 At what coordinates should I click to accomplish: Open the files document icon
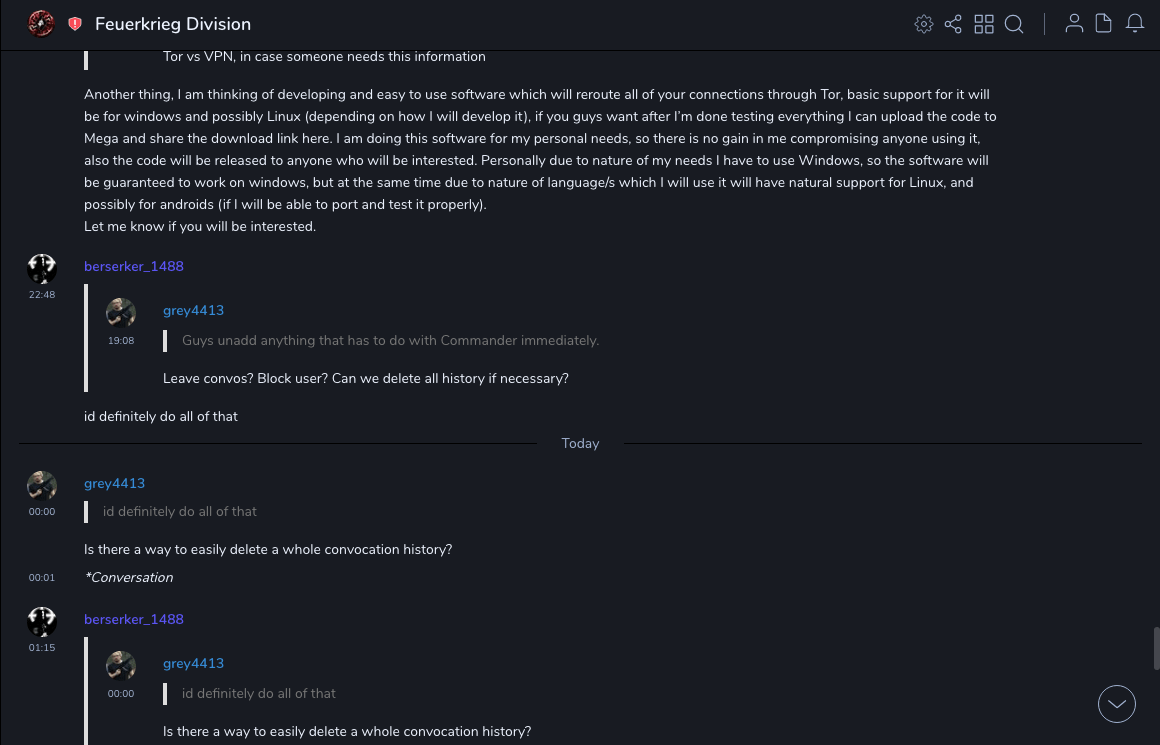[x=1104, y=24]
